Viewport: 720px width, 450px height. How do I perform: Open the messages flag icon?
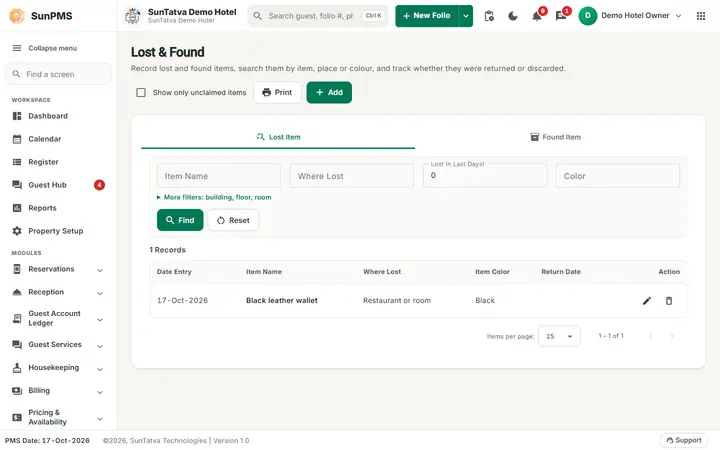point(561,16)
